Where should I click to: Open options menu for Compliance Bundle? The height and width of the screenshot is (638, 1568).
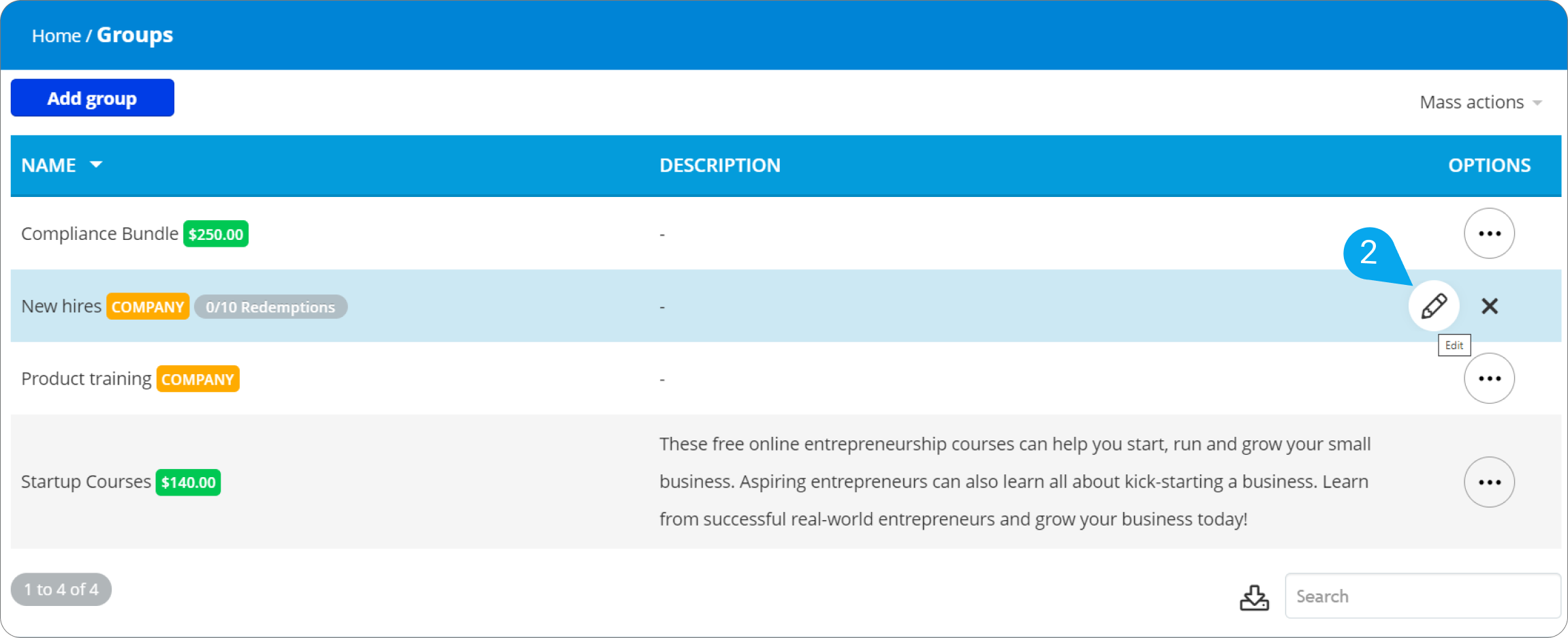1490,233
